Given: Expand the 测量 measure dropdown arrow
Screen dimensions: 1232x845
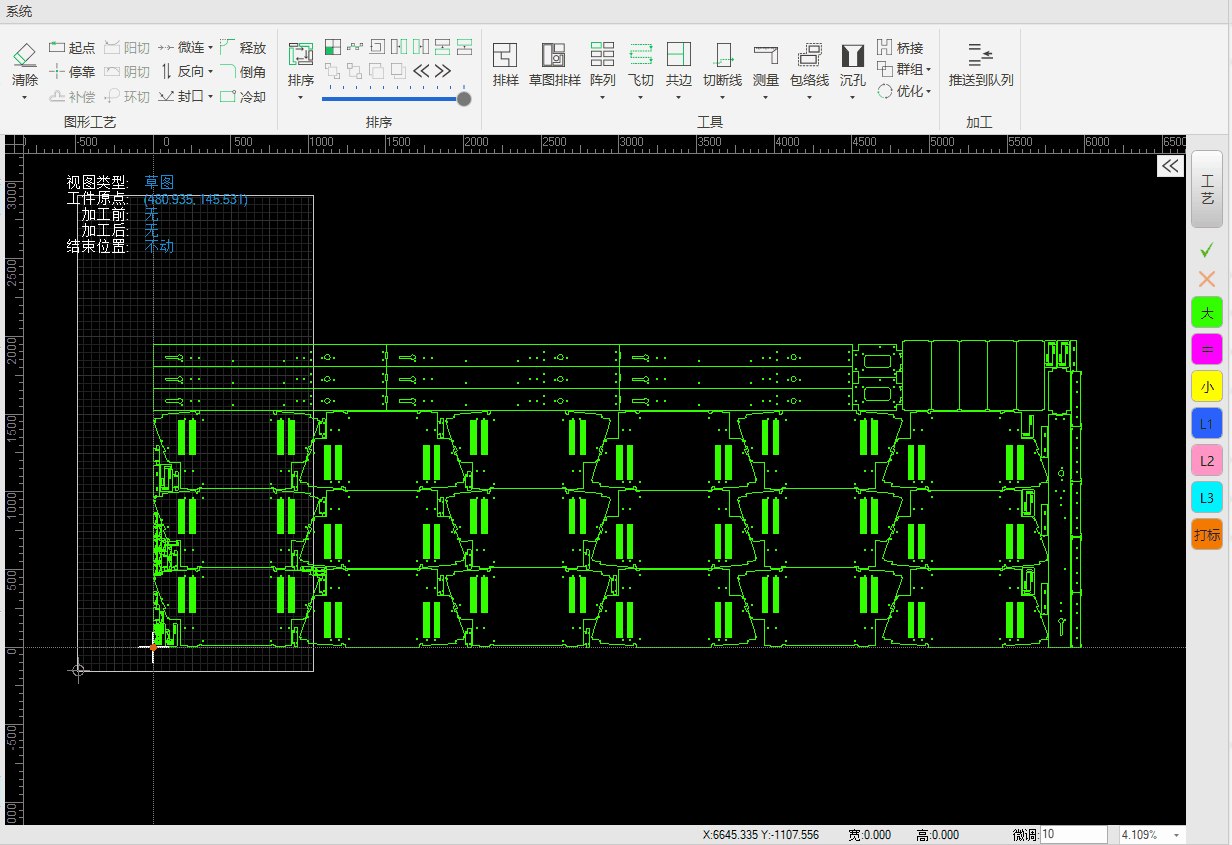Looking at the screenshot, I should tap(766, 98).
